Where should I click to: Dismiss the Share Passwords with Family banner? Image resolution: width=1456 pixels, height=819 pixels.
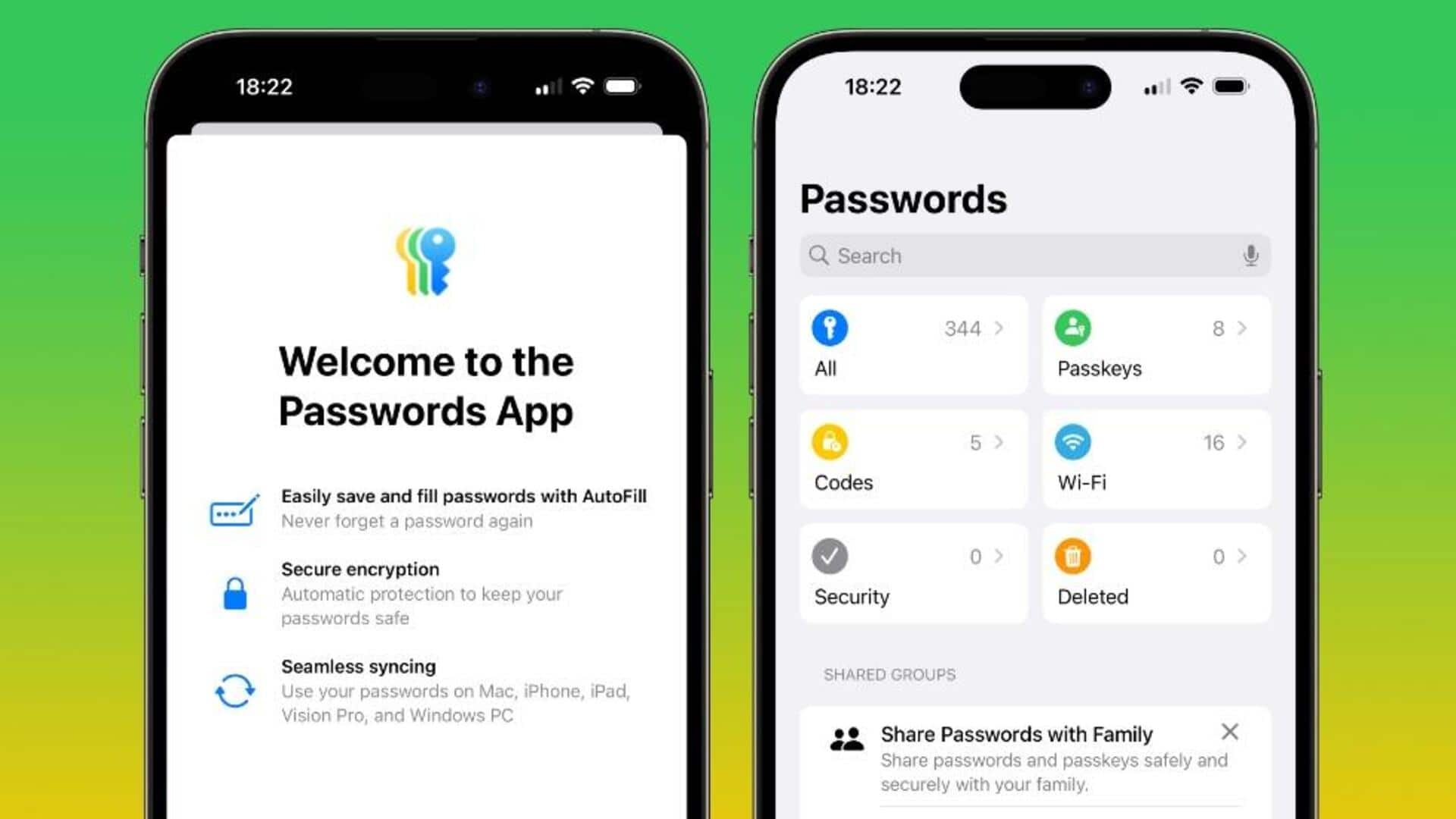1232,732
